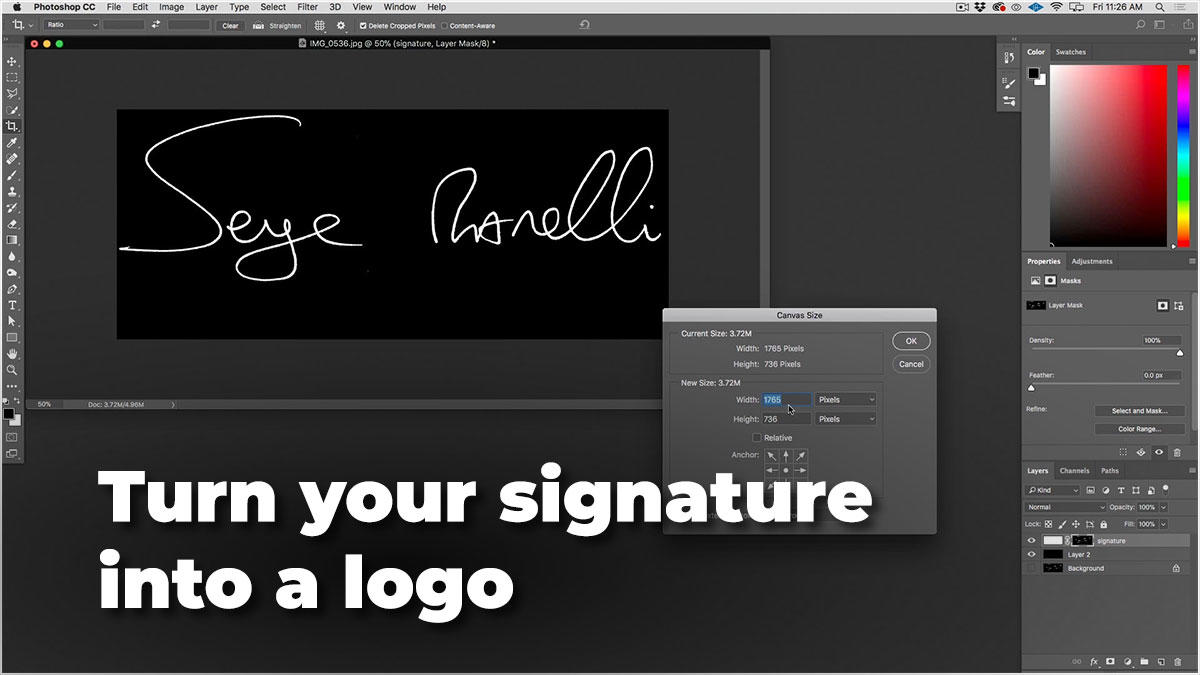Toggle mask visibility eye in Properties
This screenshot has height=675, width=1200.
click(1159, 452)
